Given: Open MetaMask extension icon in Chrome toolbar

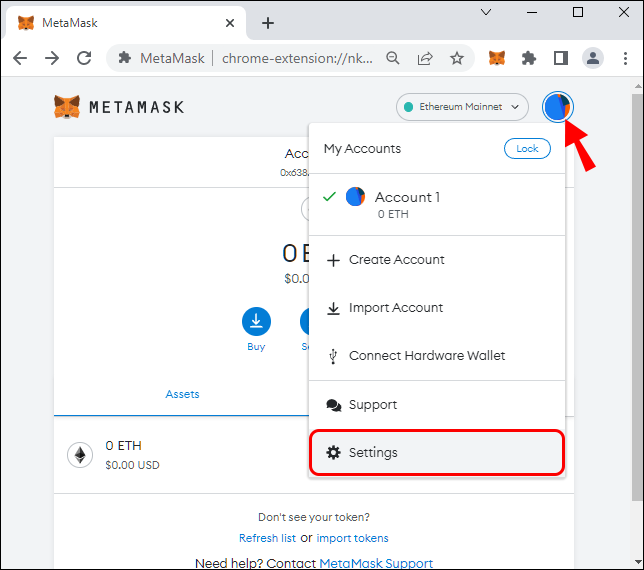Looking at the screenshot, I should (x=497, y=58).
